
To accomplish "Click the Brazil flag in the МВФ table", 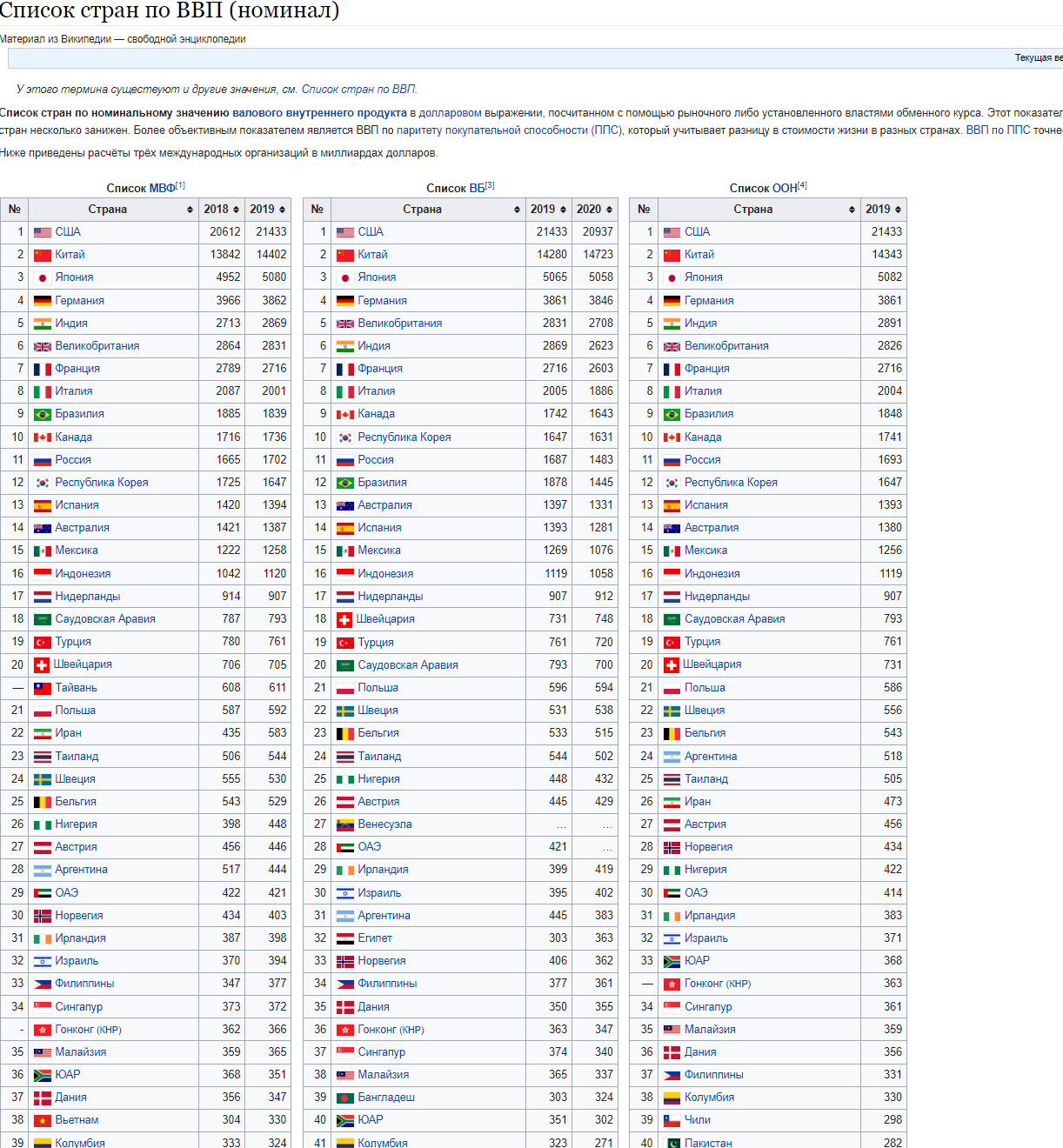I will 43,414.
